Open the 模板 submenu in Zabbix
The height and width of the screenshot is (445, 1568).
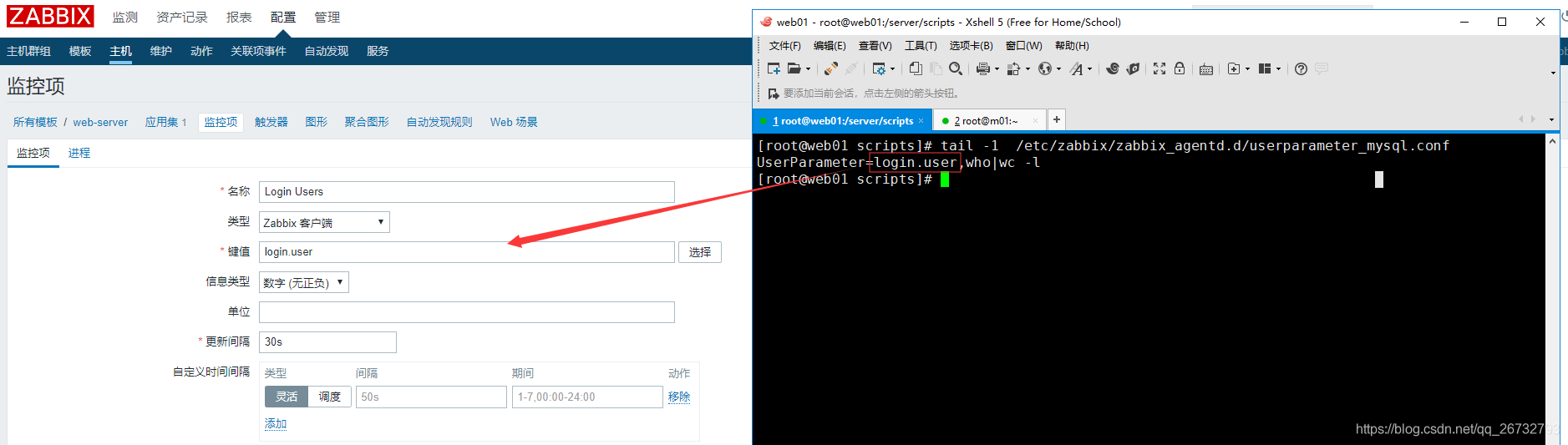(80, 51)
